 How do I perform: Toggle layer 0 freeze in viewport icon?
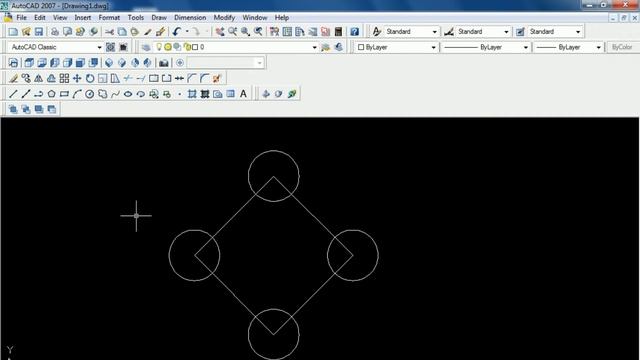point(177,47)
